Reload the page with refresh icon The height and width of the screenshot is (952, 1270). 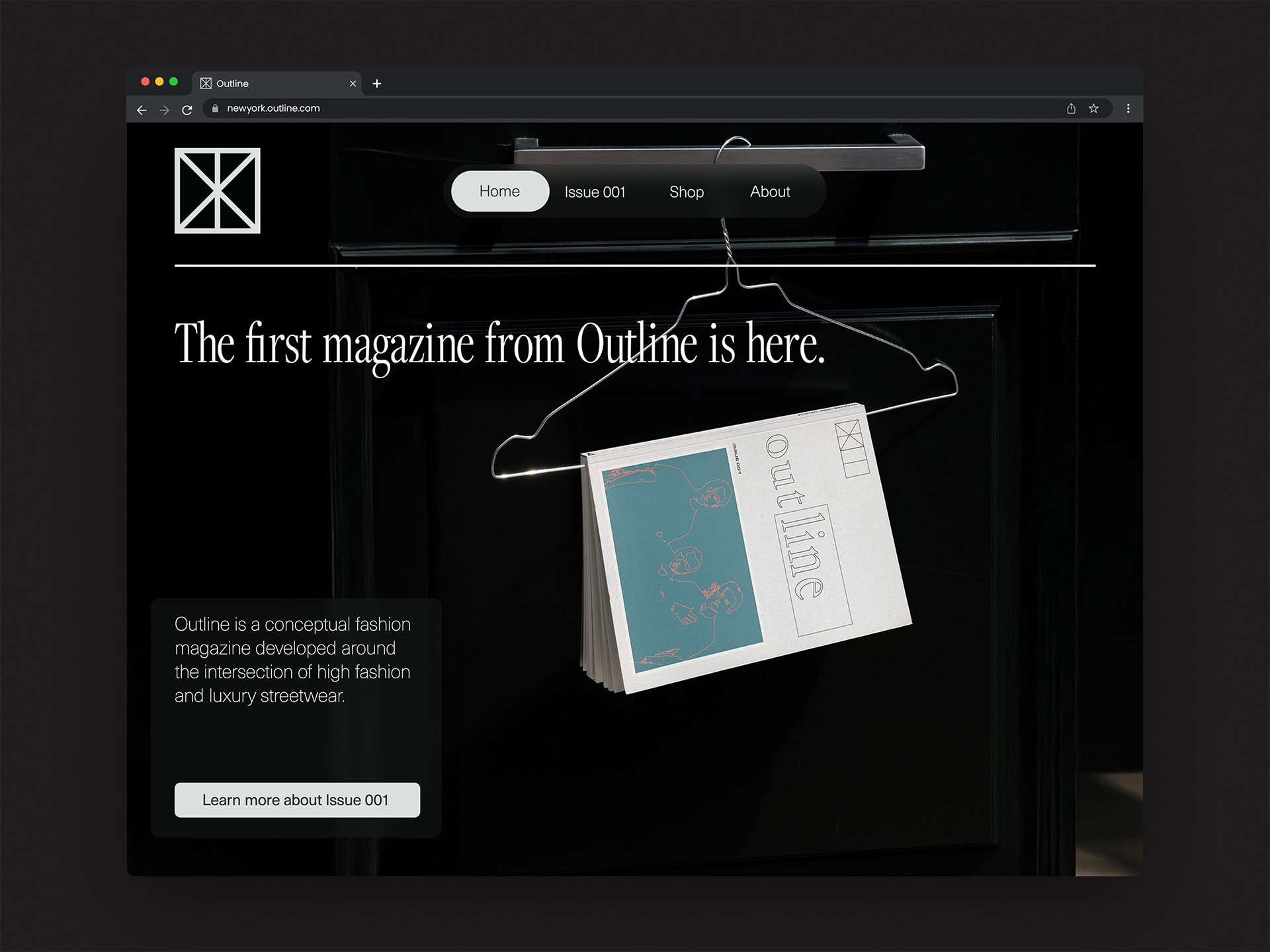187,110
